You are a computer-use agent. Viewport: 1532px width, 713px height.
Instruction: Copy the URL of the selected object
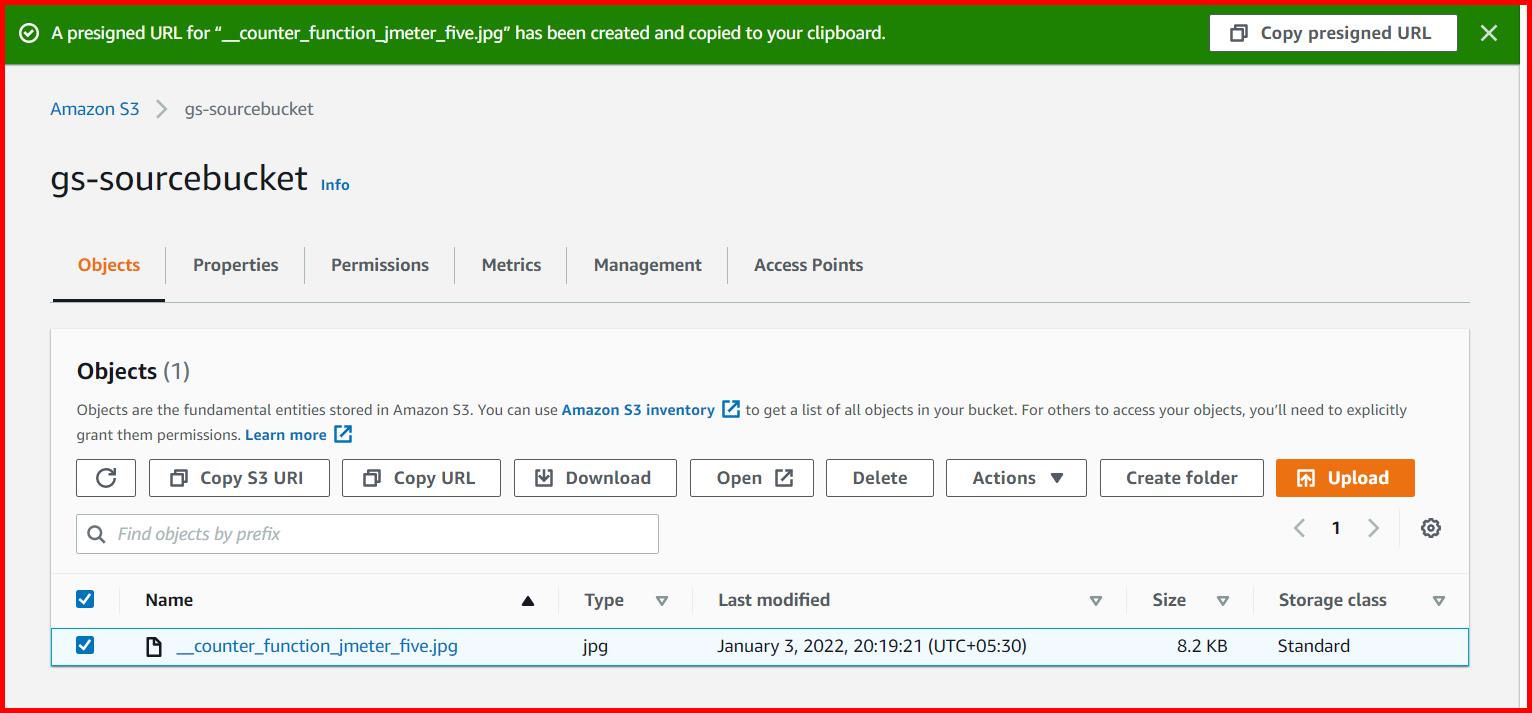421,477
